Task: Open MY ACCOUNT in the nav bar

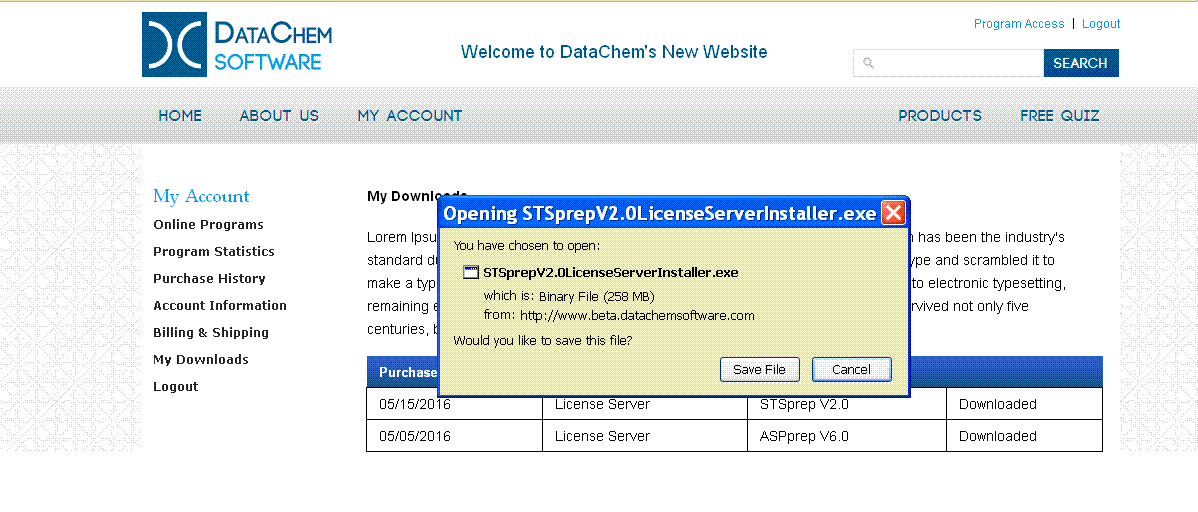Action: coord(410,115)
